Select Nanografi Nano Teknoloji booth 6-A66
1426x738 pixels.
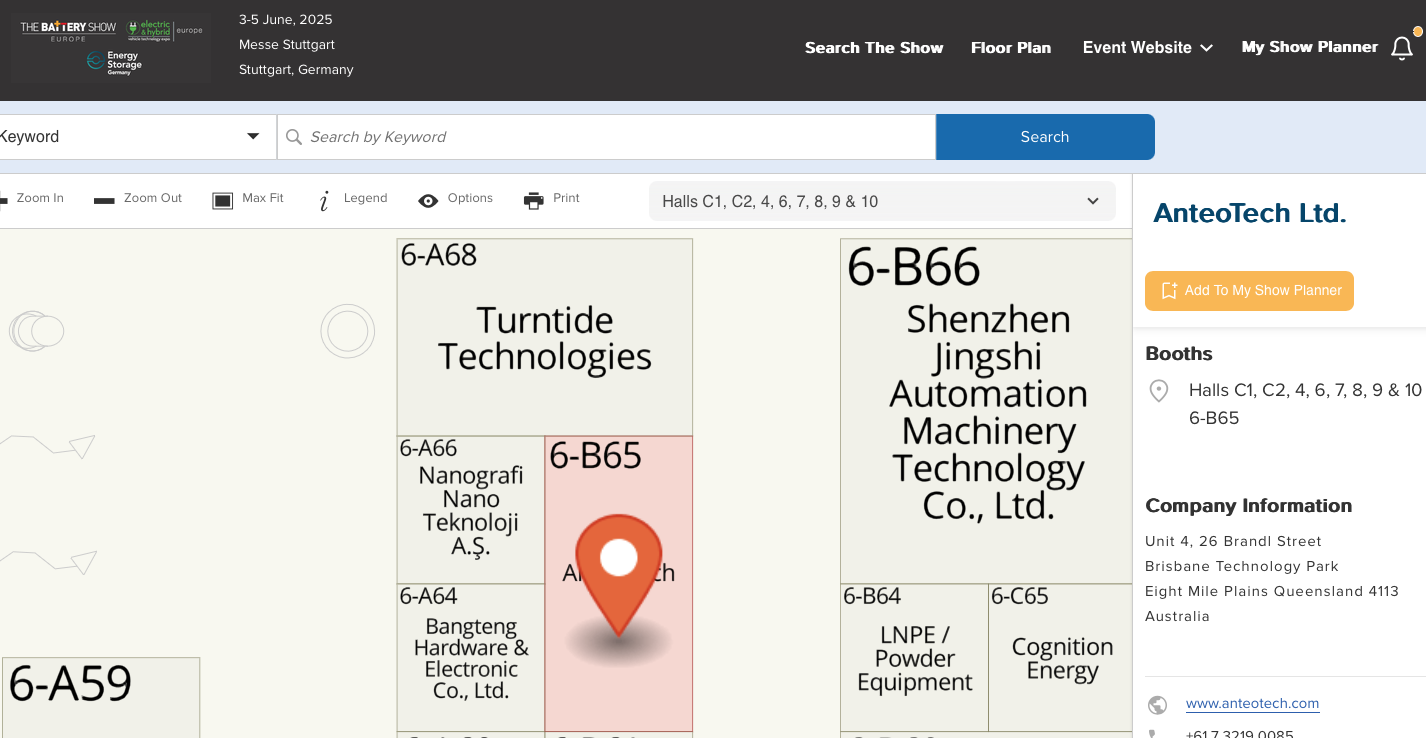[x=470, y=510]
